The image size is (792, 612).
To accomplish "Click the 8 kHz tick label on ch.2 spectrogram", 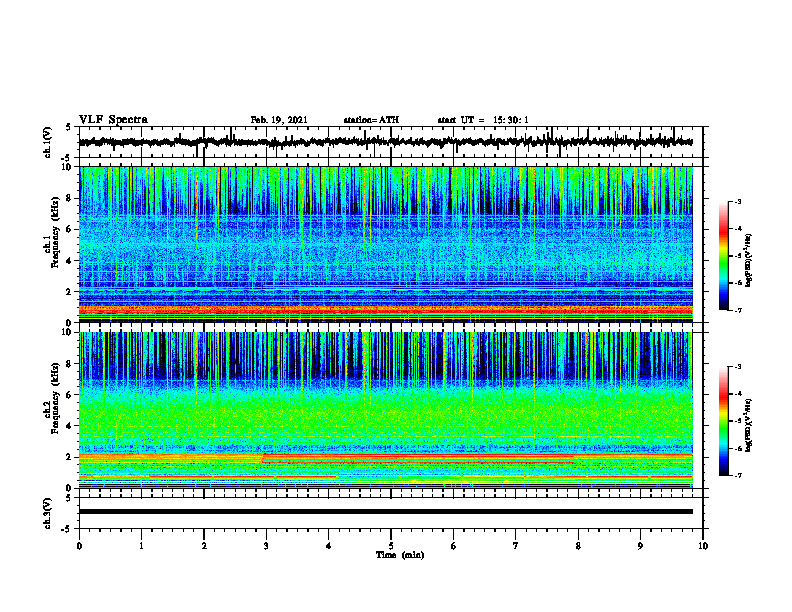I will (70, 364).
